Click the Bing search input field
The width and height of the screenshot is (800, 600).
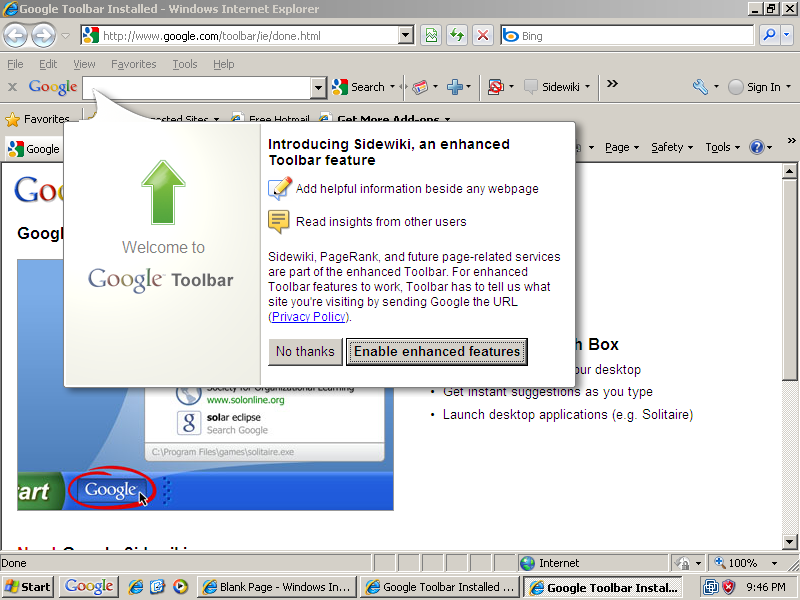coord(628,36)
